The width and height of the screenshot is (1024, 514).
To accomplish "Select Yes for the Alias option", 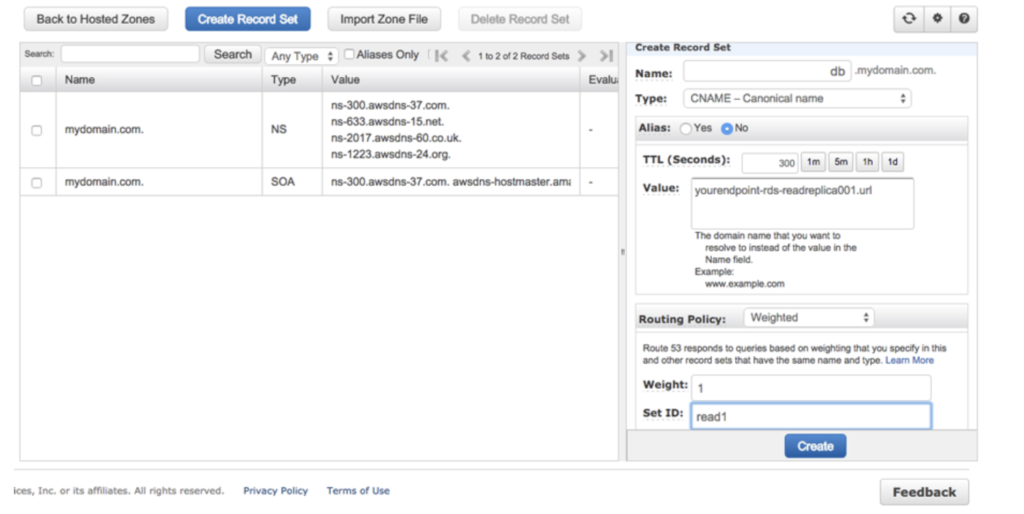I will 685,129.
